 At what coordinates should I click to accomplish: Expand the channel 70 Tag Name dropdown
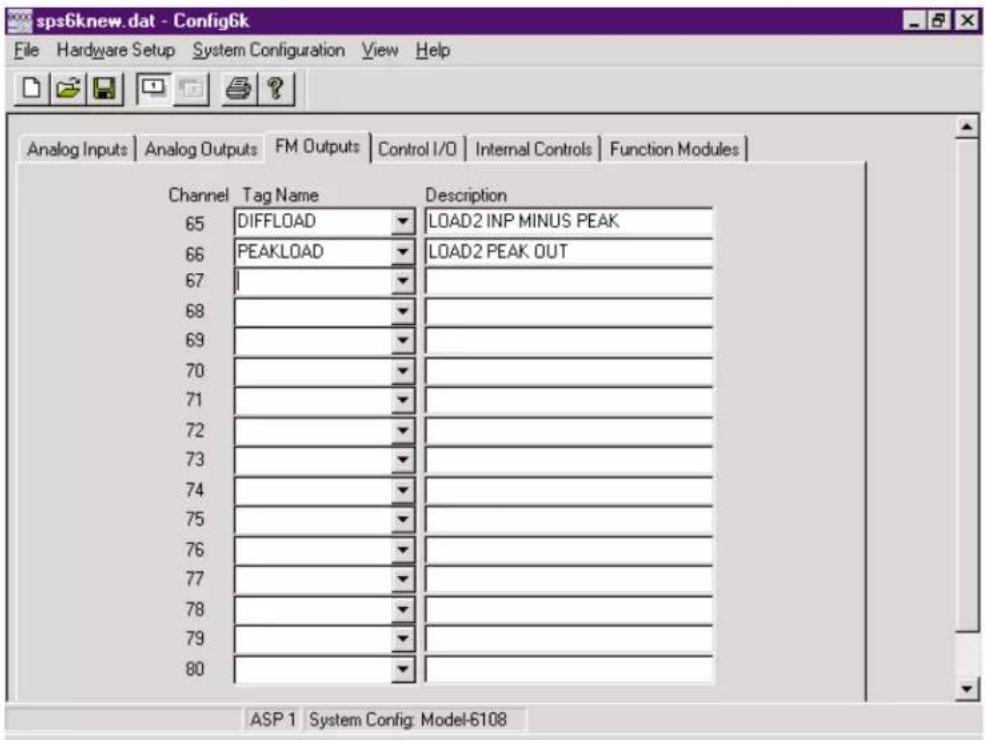pos(403,371)
